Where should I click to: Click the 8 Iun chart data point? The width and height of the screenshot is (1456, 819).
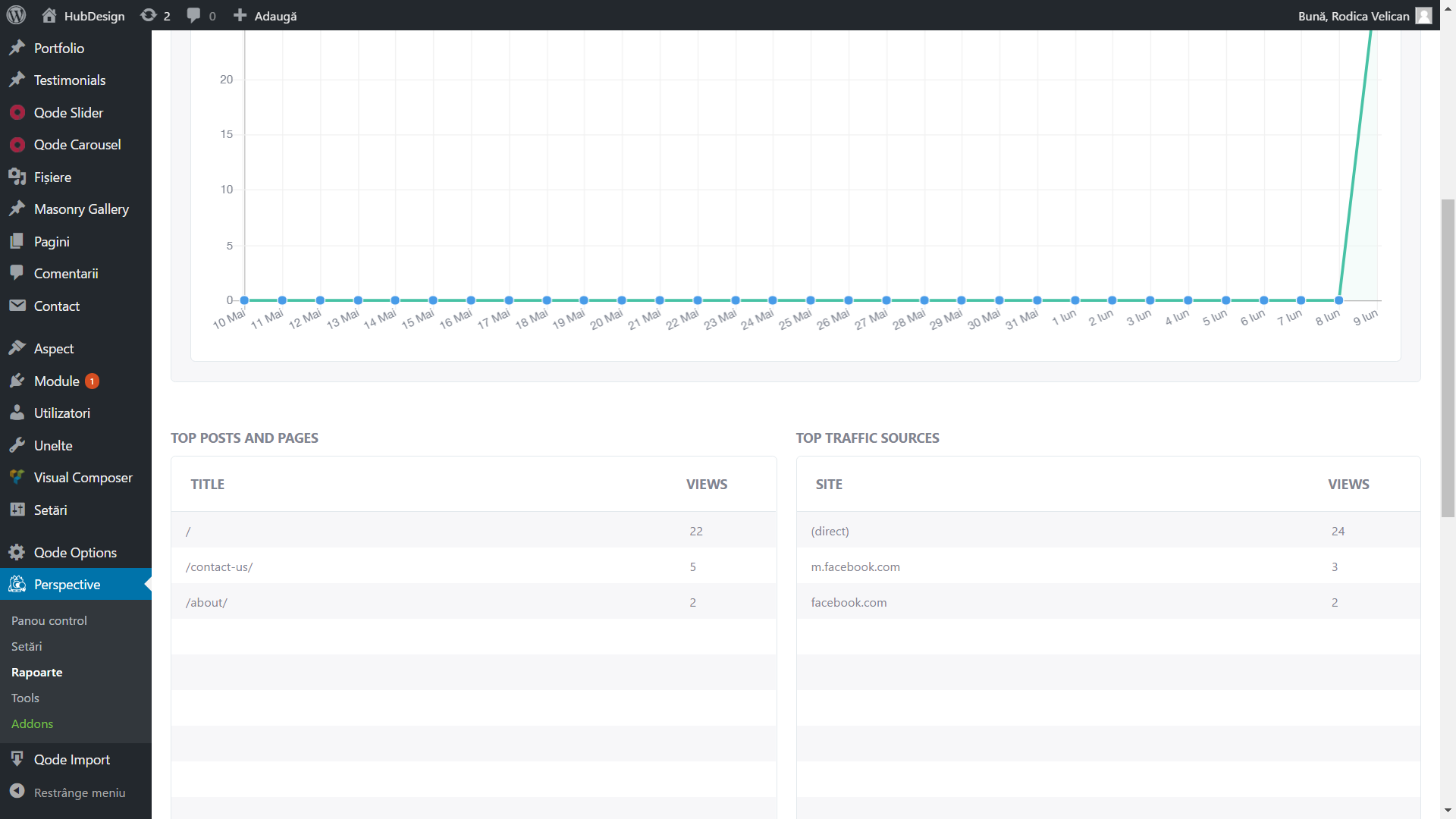coord(1339,300)
